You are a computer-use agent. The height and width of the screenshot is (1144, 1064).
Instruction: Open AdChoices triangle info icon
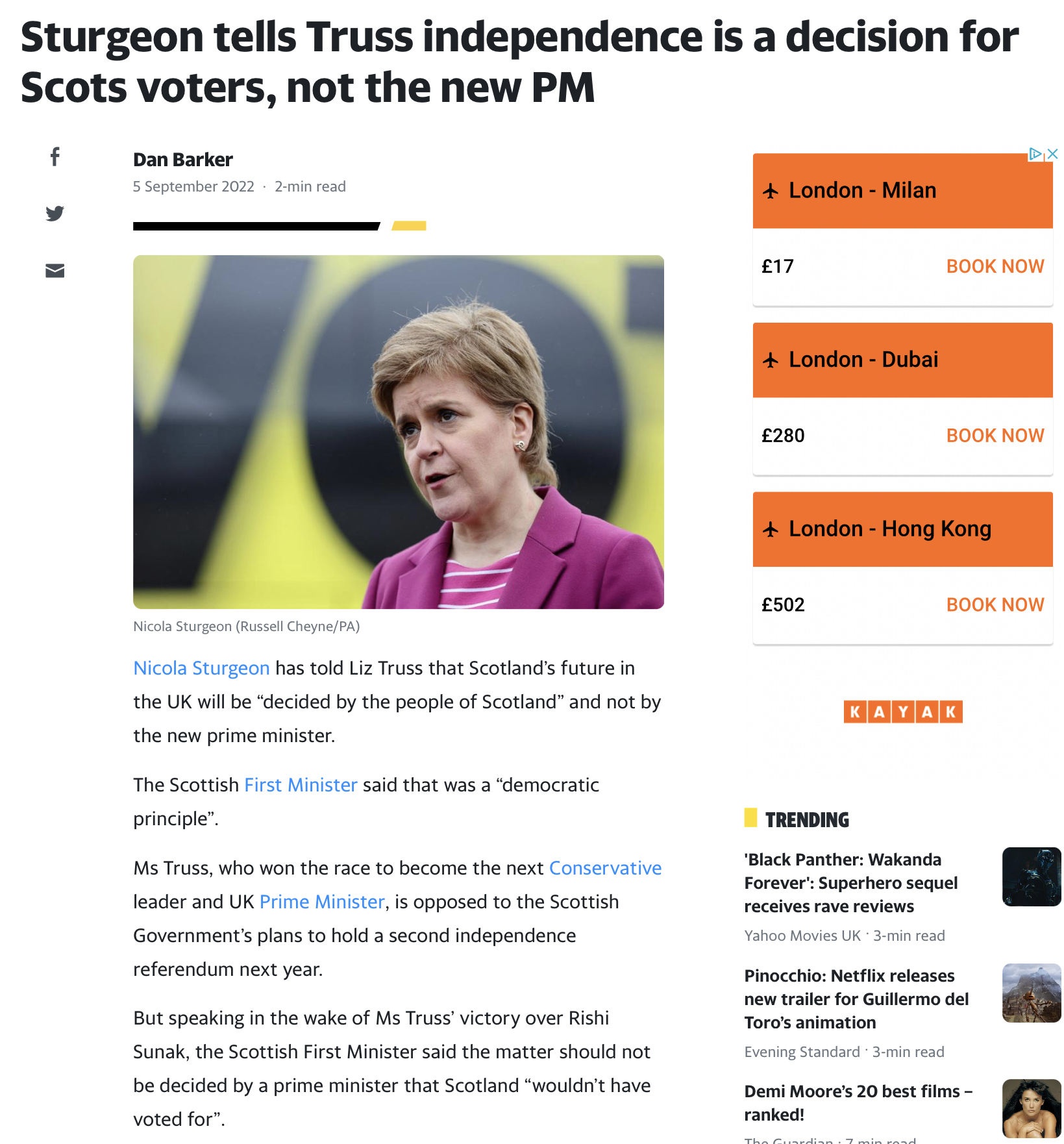(x=1035, y=154)
